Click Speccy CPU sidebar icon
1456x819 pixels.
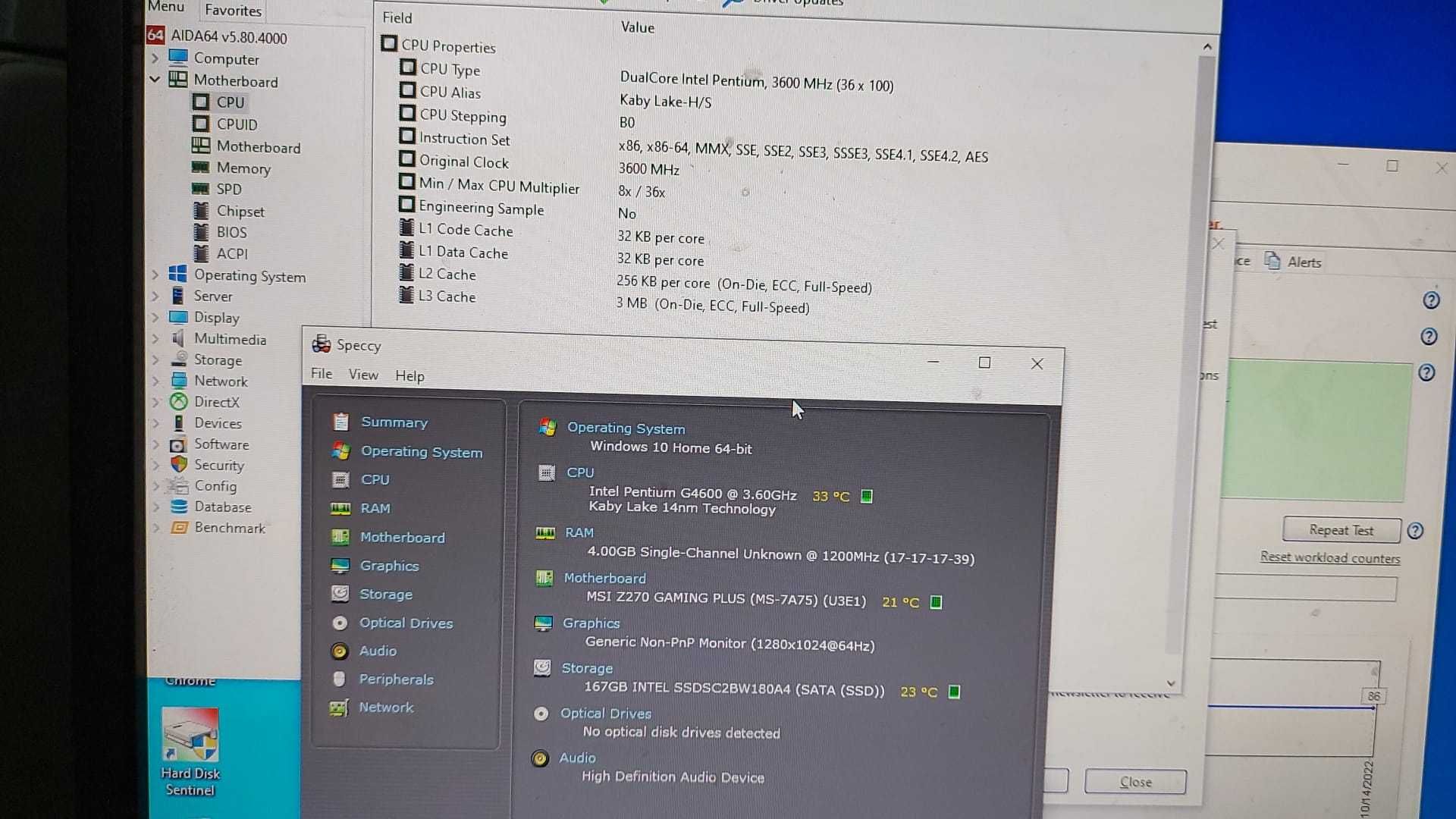pos(340,480)
